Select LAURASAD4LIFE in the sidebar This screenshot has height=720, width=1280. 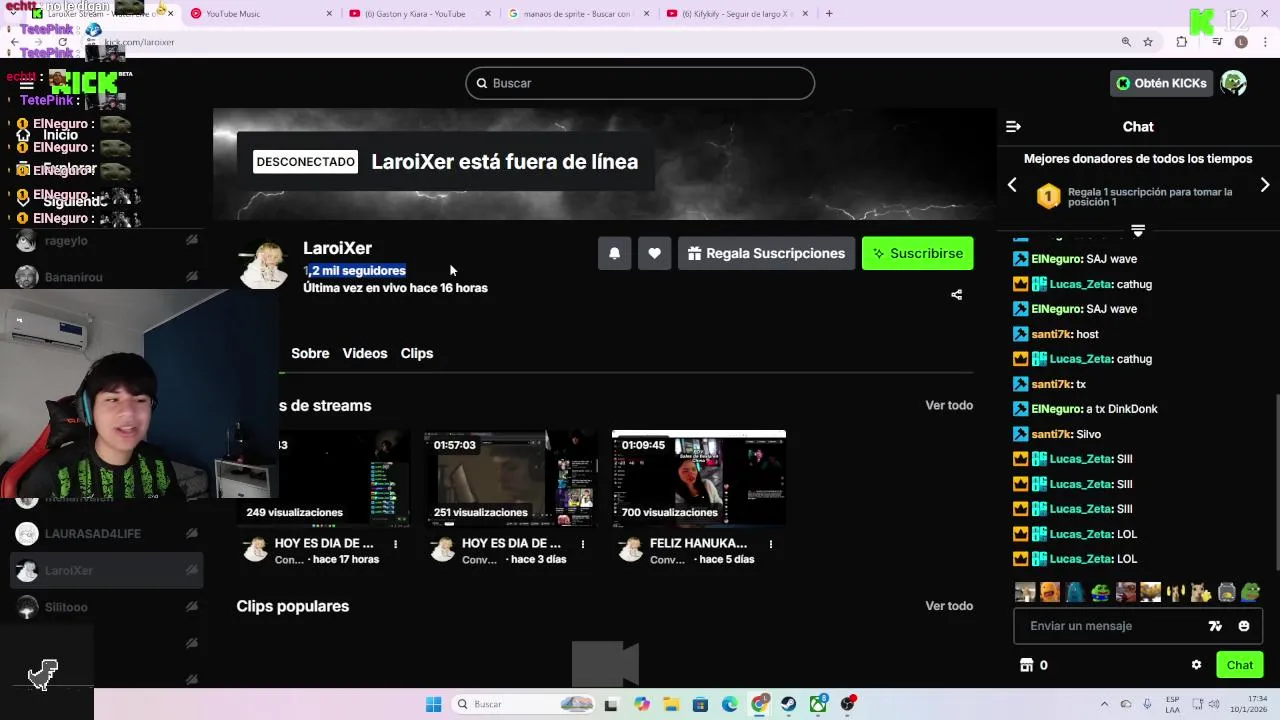click(x=106, y=534)
